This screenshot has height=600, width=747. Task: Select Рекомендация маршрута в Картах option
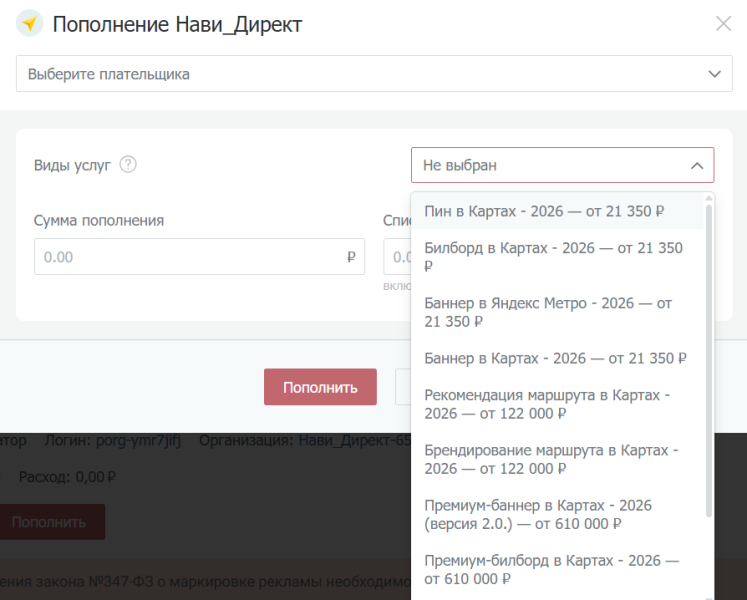(557, 404)
